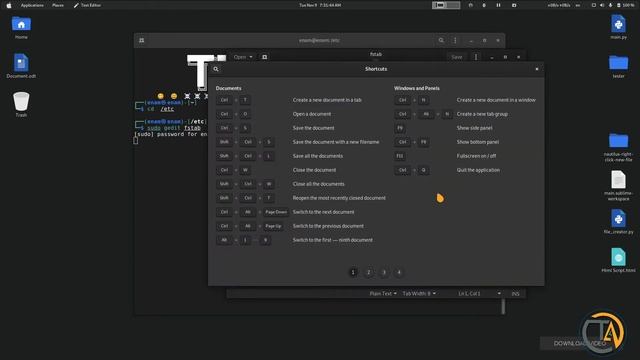The image size is (640, 360).
Task: Click 'Create a new document in a tab'
Action: coord(327,100)
